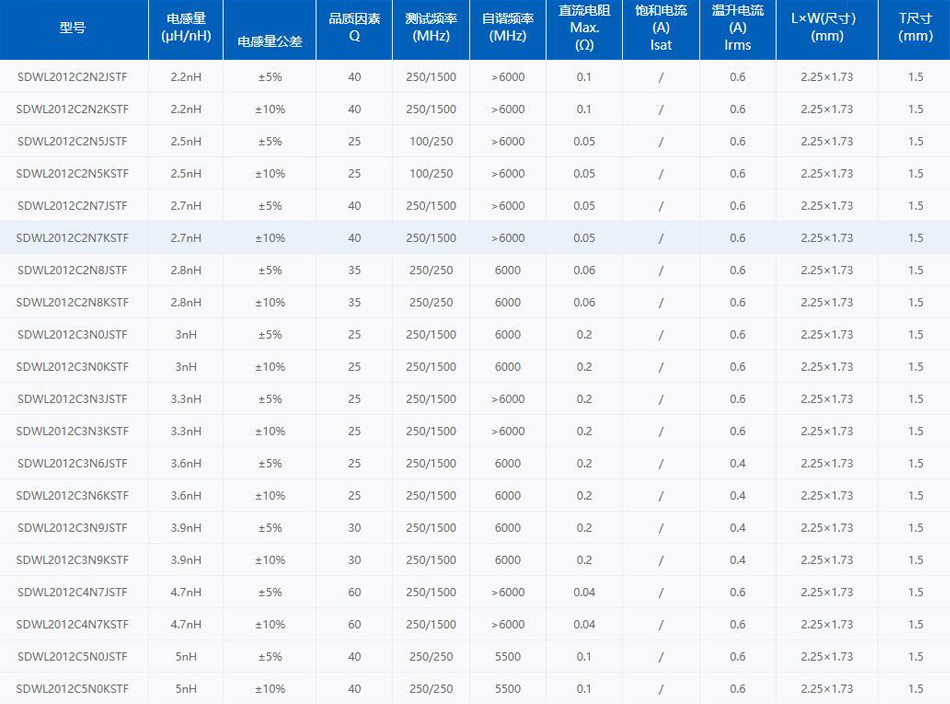The width and height of the screenshot is (950, 704).
Task: Click the 自谐频率 (MHz) column header
Action: pos(508,28)
